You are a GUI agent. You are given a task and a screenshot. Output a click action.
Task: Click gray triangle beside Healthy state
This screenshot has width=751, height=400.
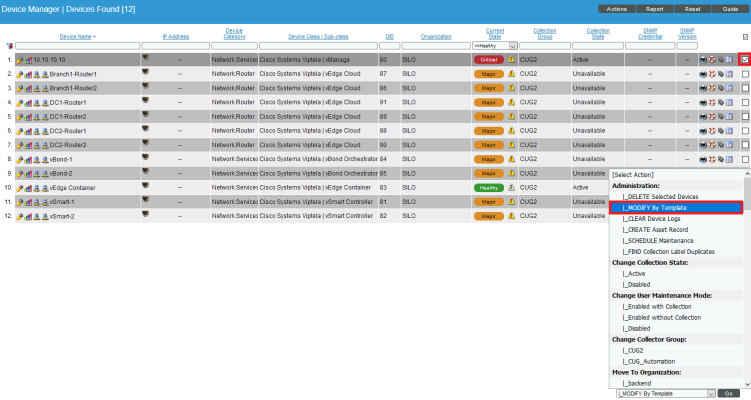(512, 187)
